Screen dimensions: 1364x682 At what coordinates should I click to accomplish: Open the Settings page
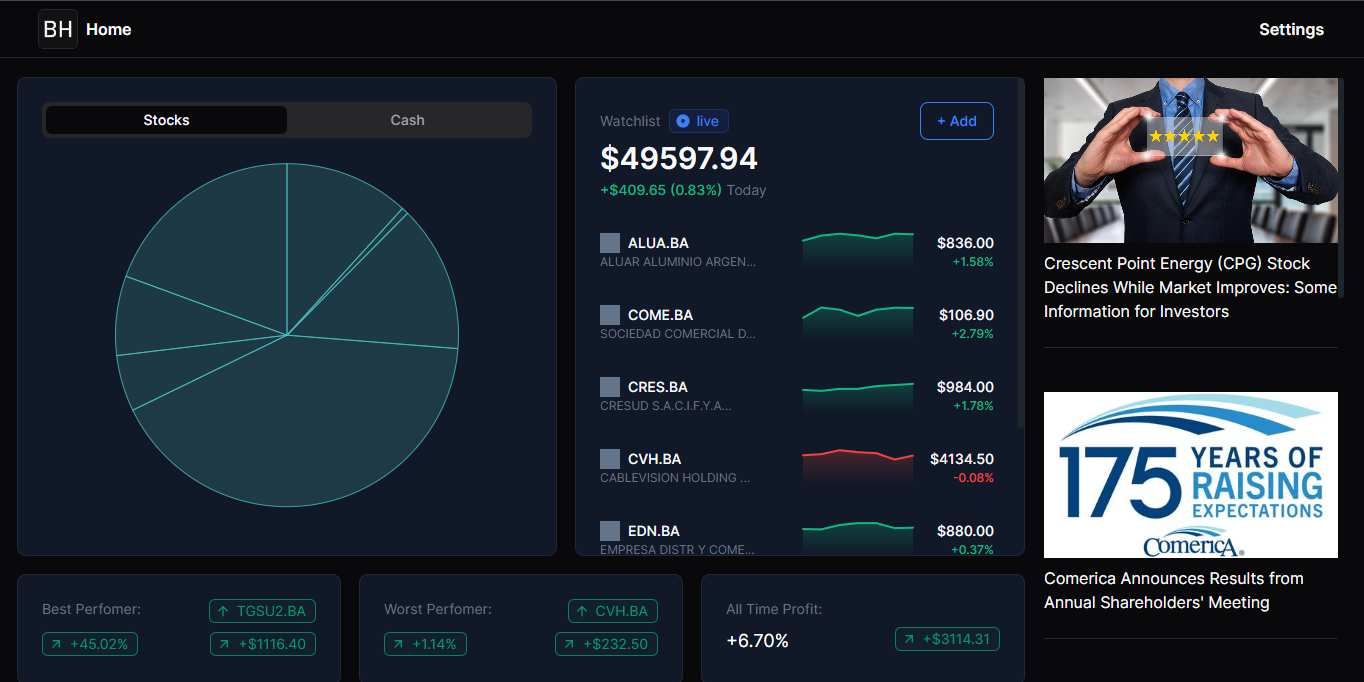pos(1291,30)
